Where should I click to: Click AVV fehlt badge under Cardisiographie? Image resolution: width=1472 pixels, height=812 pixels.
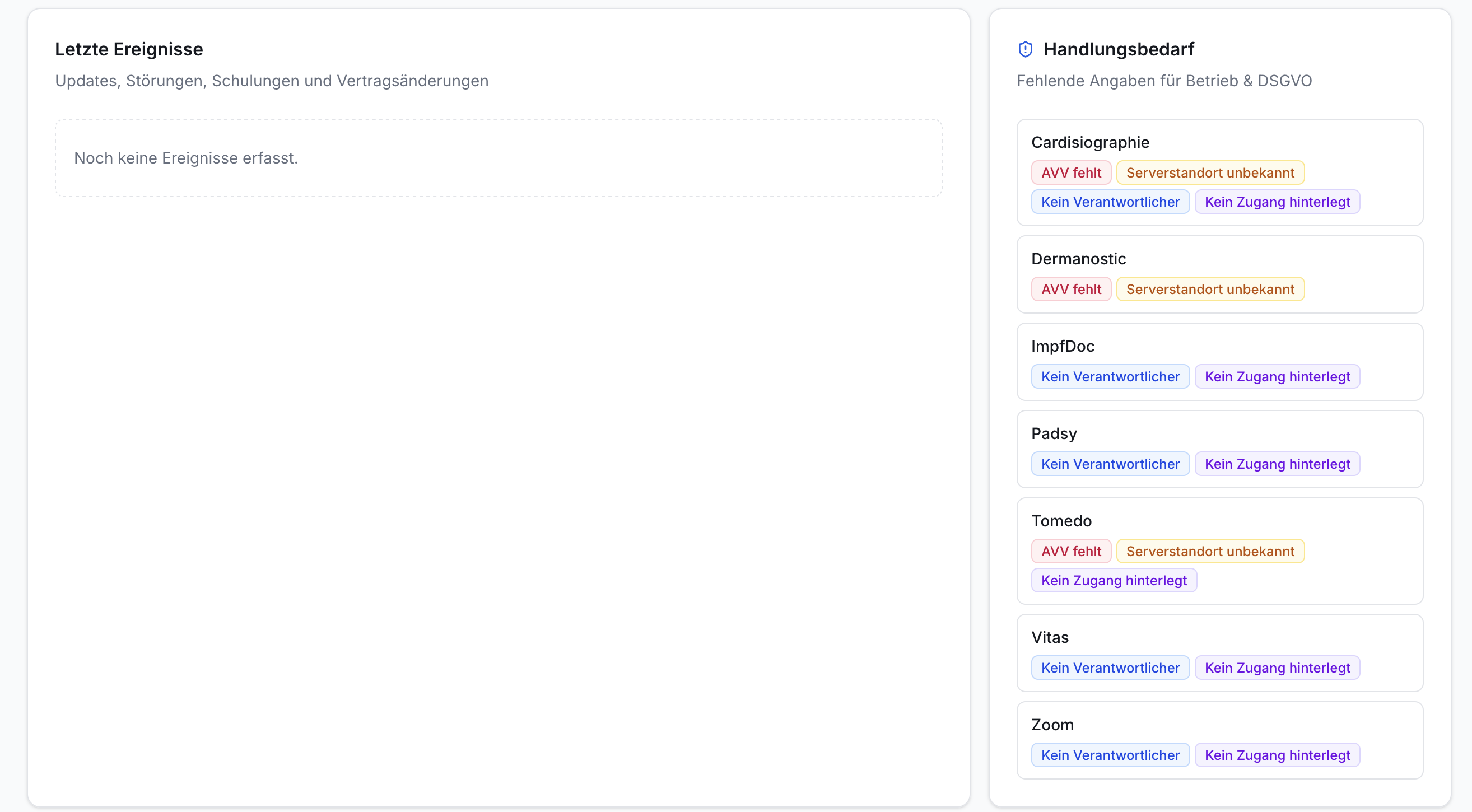point(1071,172)
